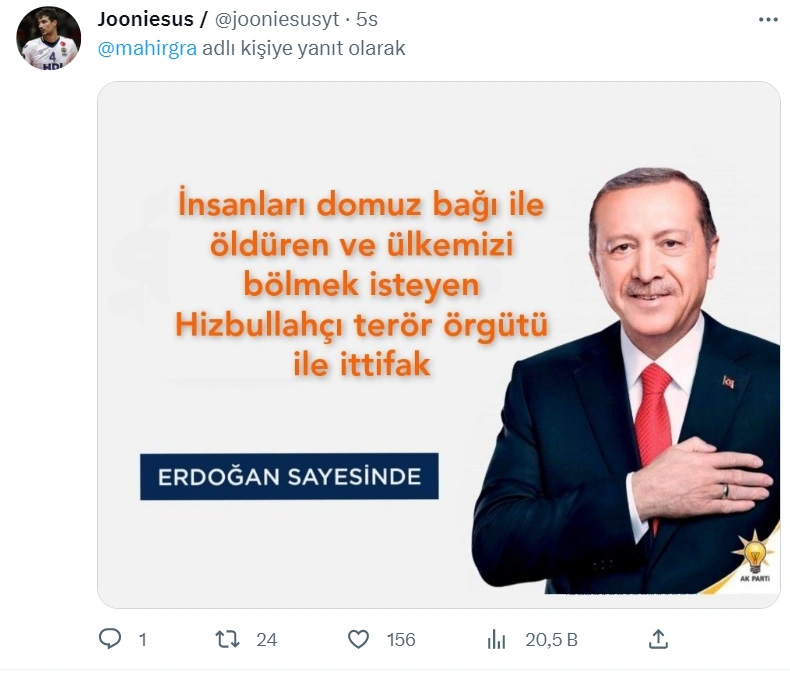Expand the attached image in the tweet
This screenshot has height=673, width=790.
(439, 345)
